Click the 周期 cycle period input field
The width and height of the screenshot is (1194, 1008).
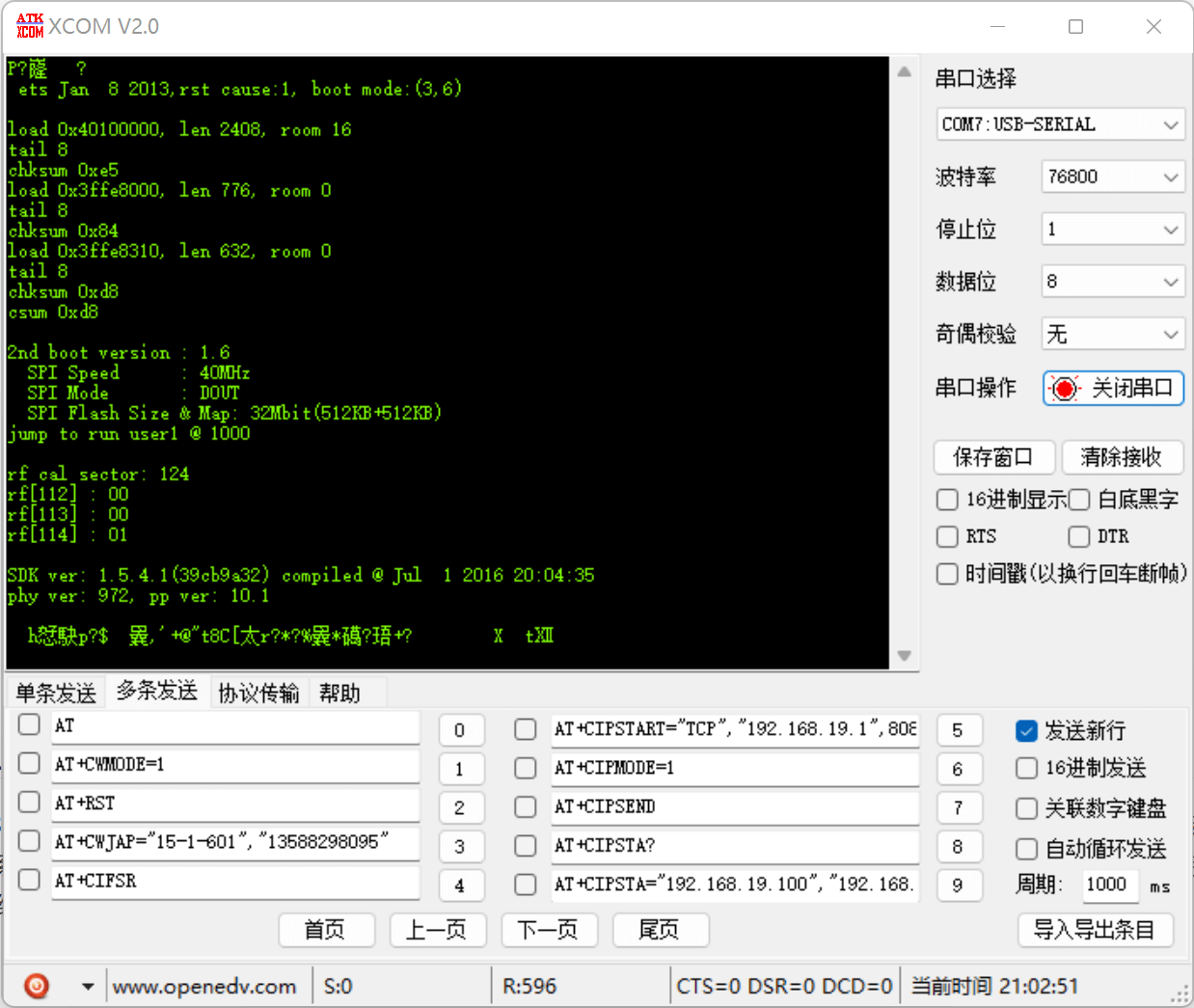click(x=1109, y=885)
